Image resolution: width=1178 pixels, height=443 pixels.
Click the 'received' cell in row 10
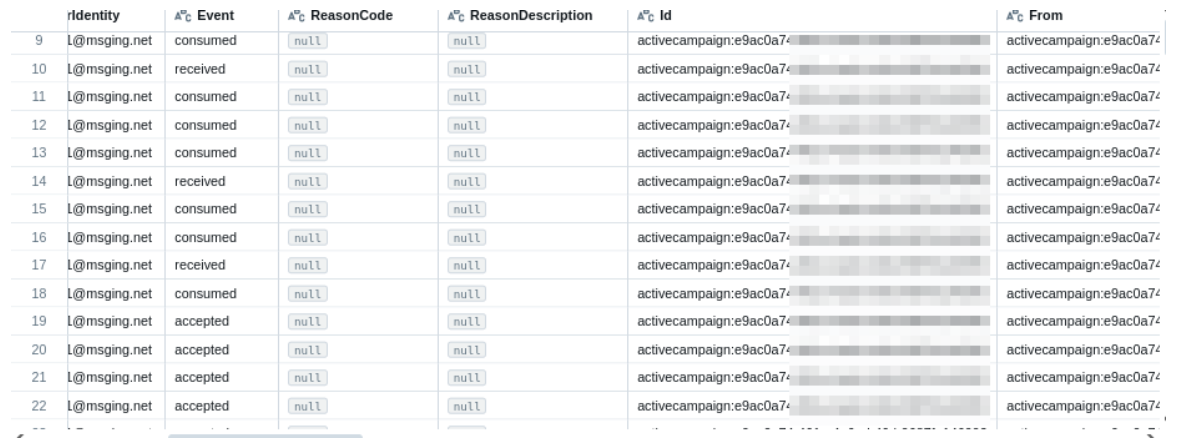point(200,70)
